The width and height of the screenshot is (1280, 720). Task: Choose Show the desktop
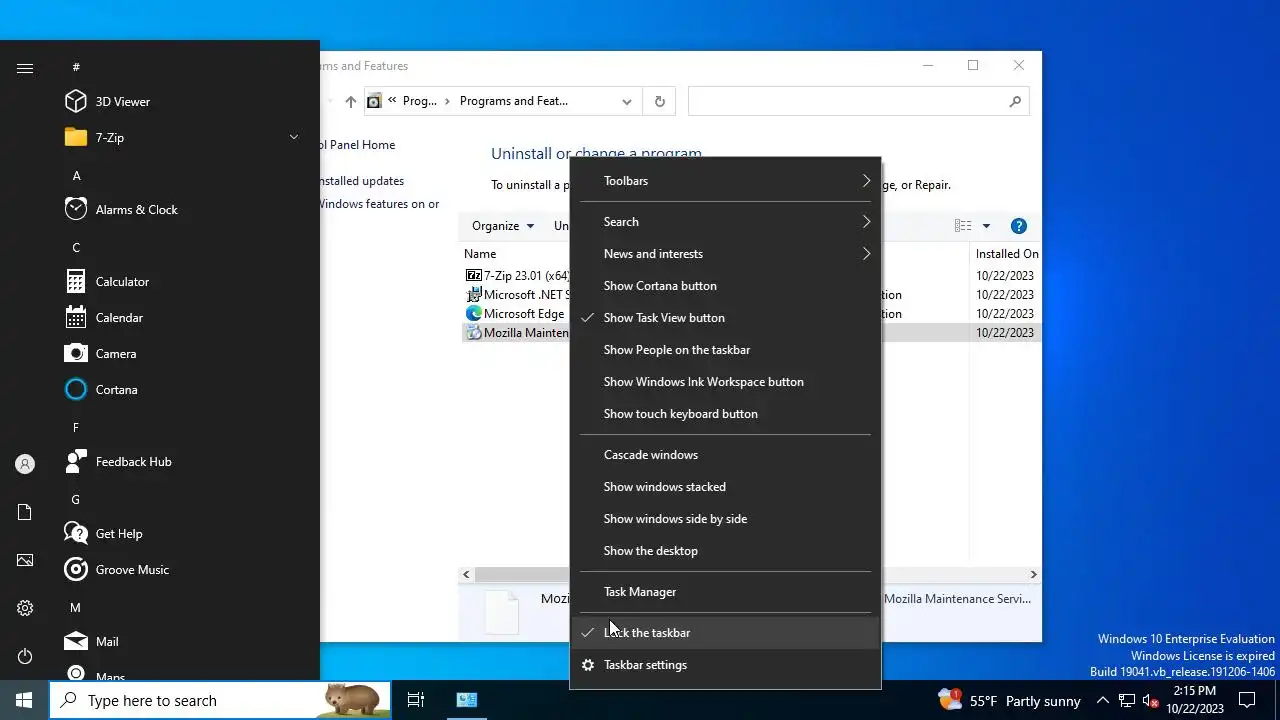tap(725, 550)
